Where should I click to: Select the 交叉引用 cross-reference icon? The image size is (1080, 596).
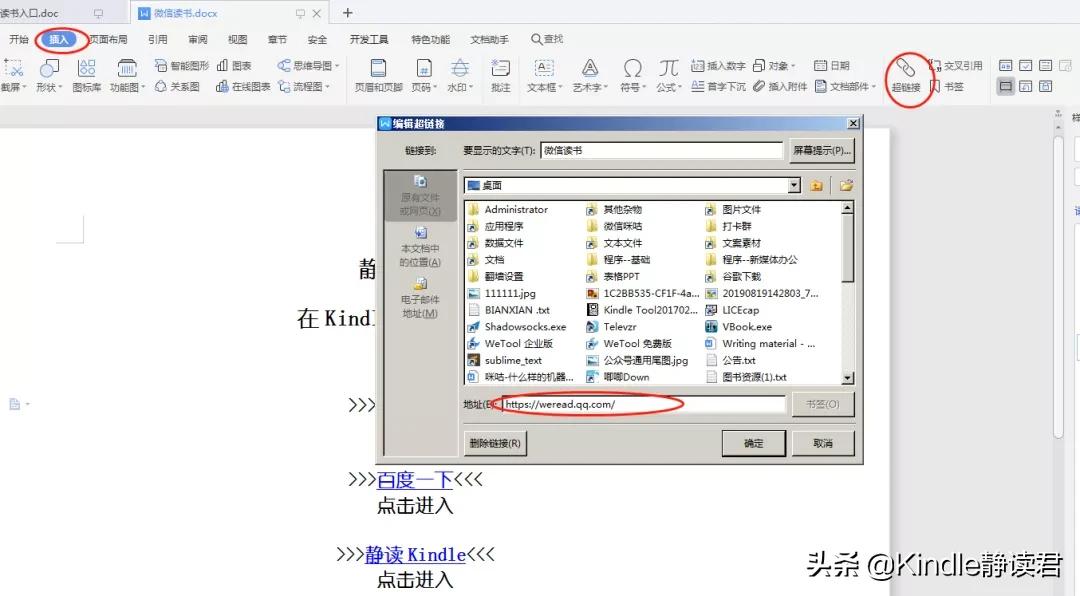click(x=960, y=64)
